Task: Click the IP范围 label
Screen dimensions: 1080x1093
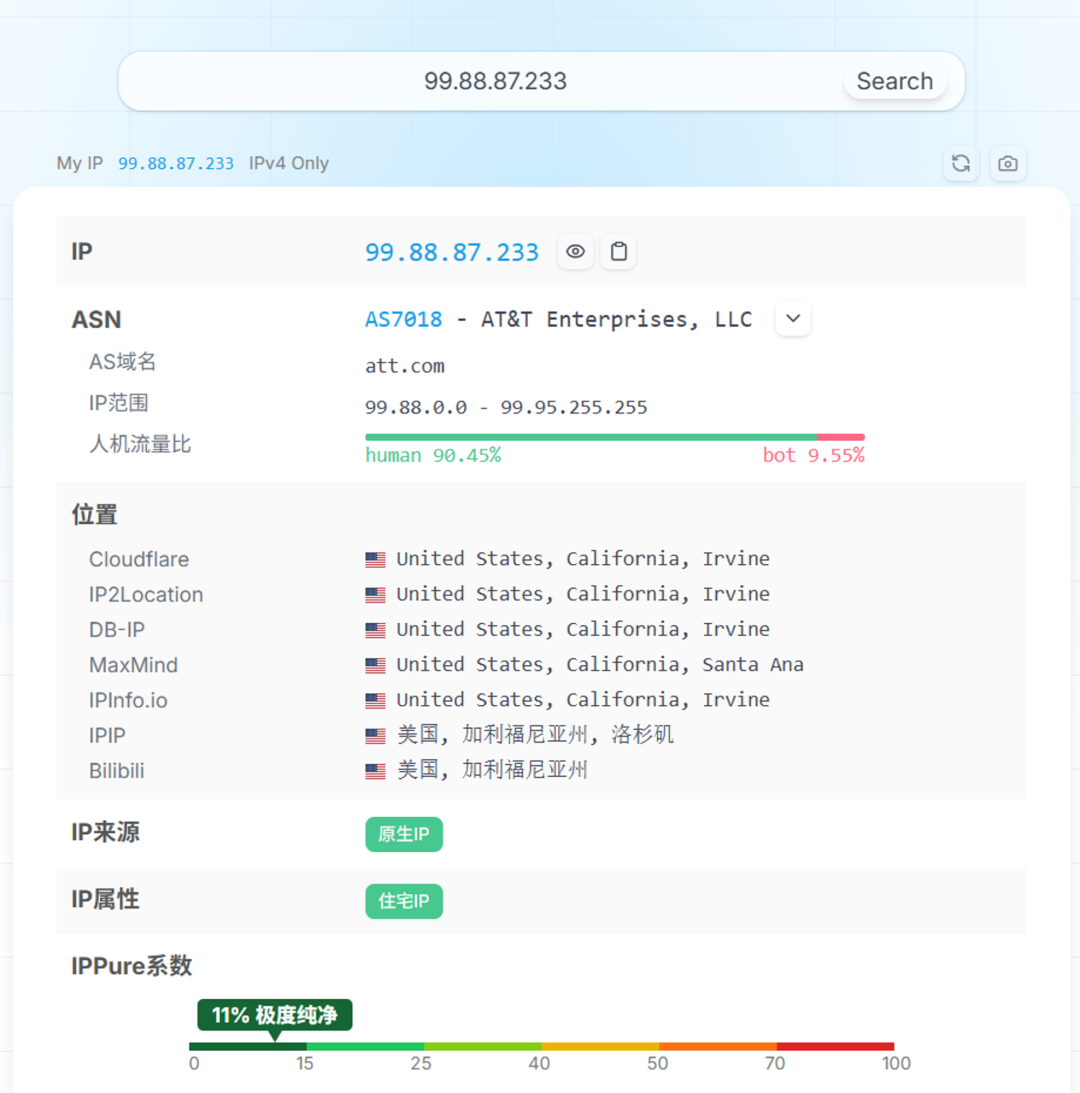Action: click(119, 403)
